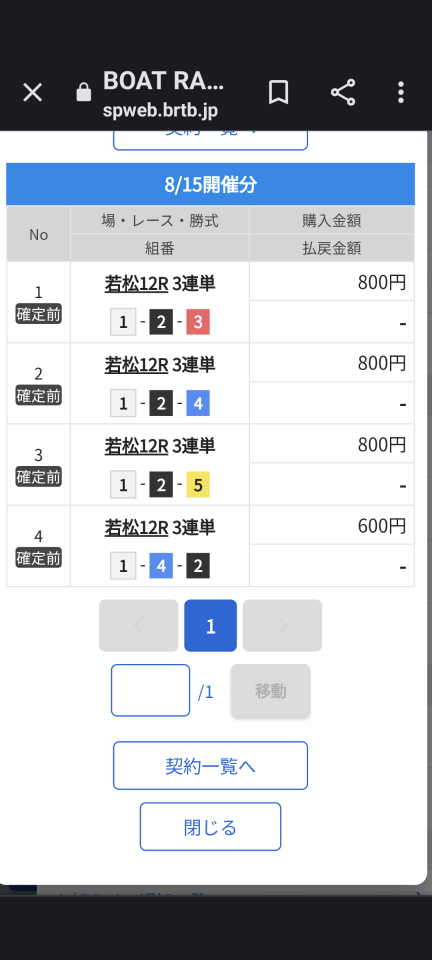The height and width of the screenshot is (960, 432).
Task: Close the browser tab with X icon
Action: tap(32, 92)
